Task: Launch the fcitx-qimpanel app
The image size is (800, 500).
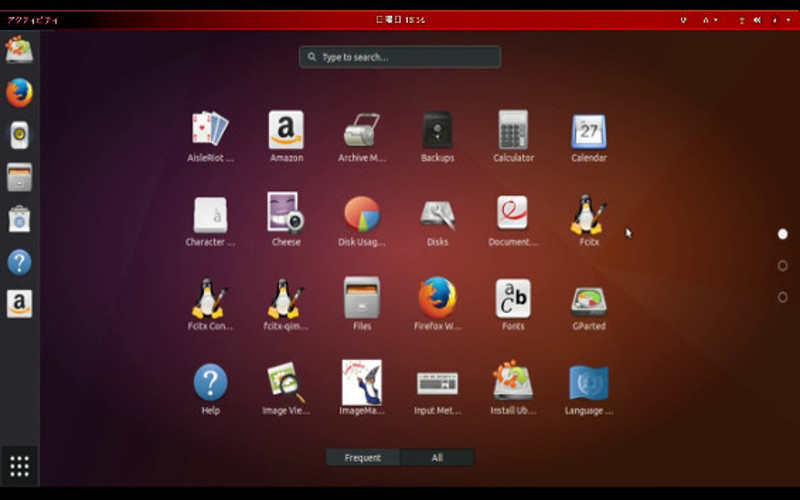Action: [286, 305]
